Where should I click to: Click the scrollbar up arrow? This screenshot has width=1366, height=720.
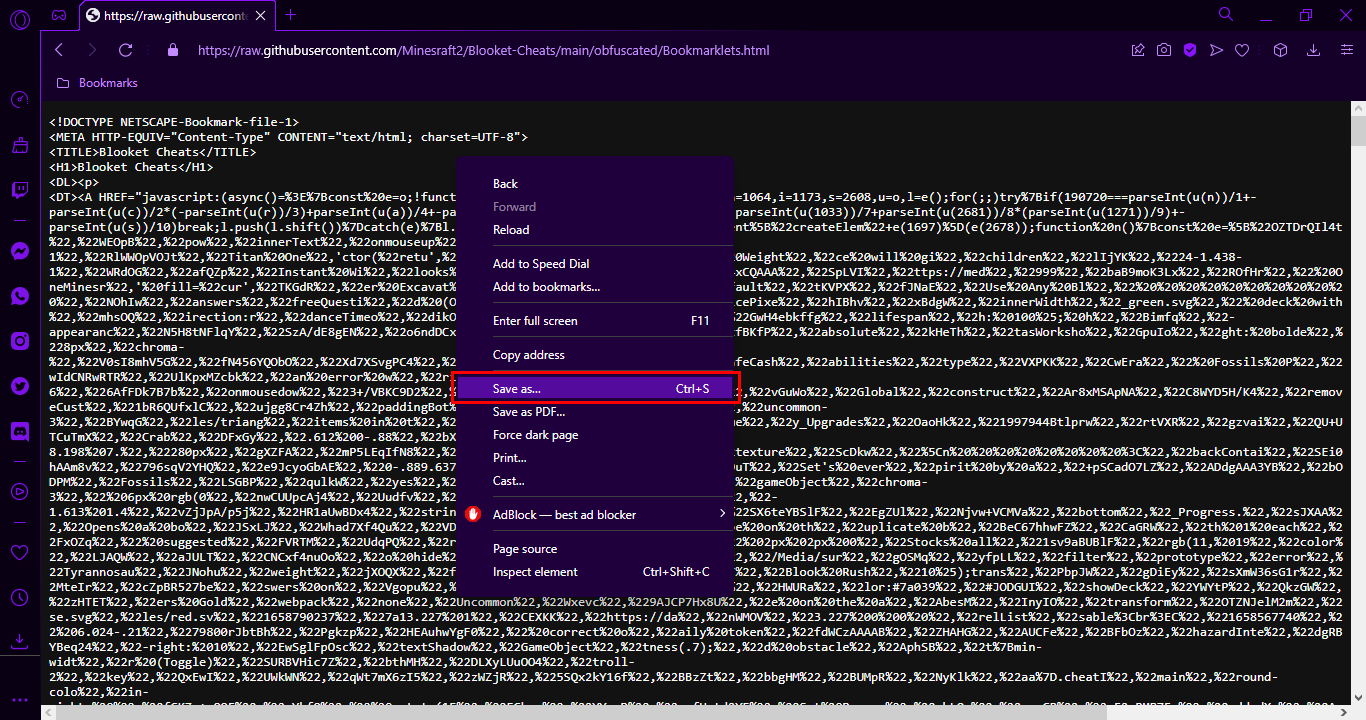tap(1358, 108)
